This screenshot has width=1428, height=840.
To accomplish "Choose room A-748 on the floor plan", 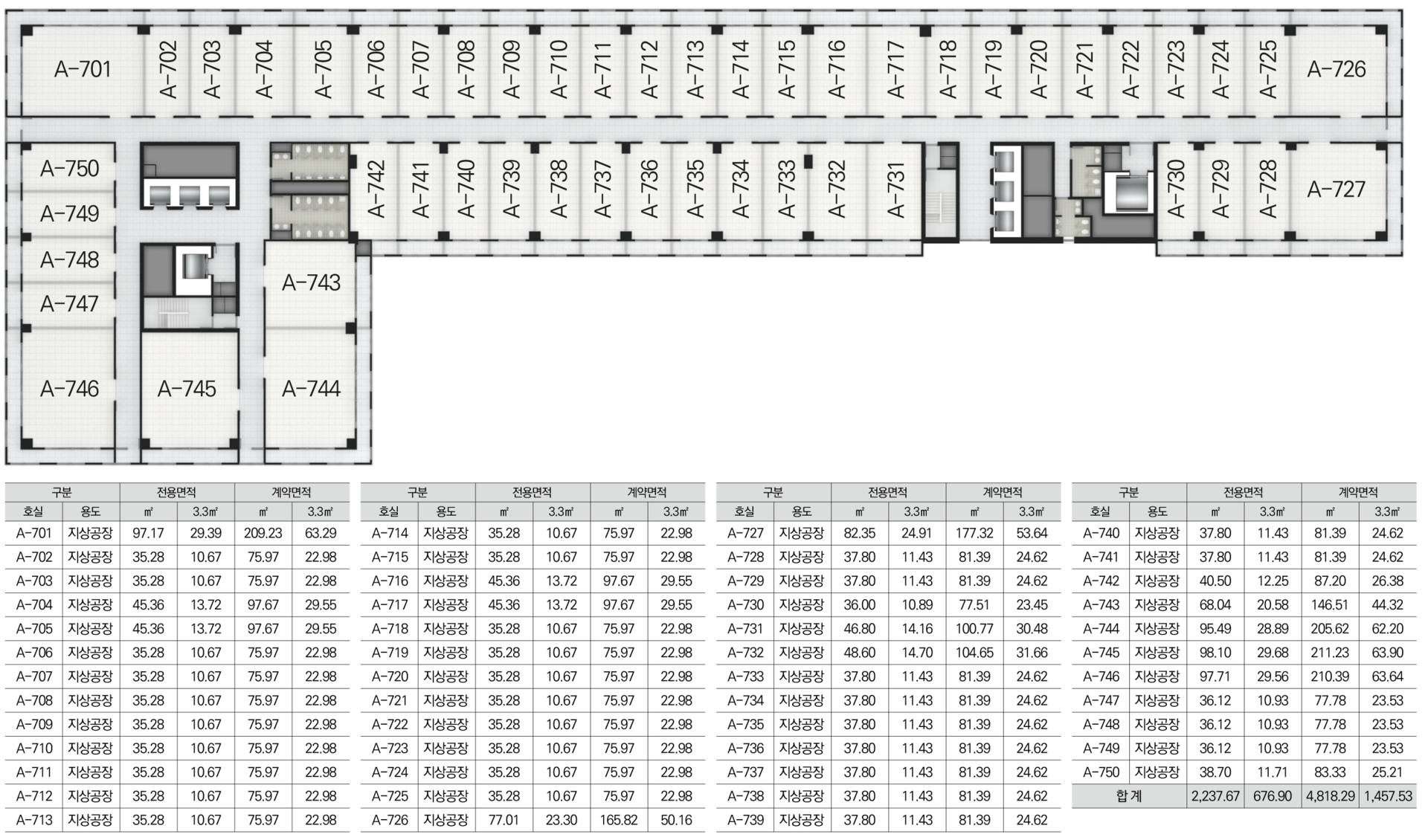I will click(69, 260).
